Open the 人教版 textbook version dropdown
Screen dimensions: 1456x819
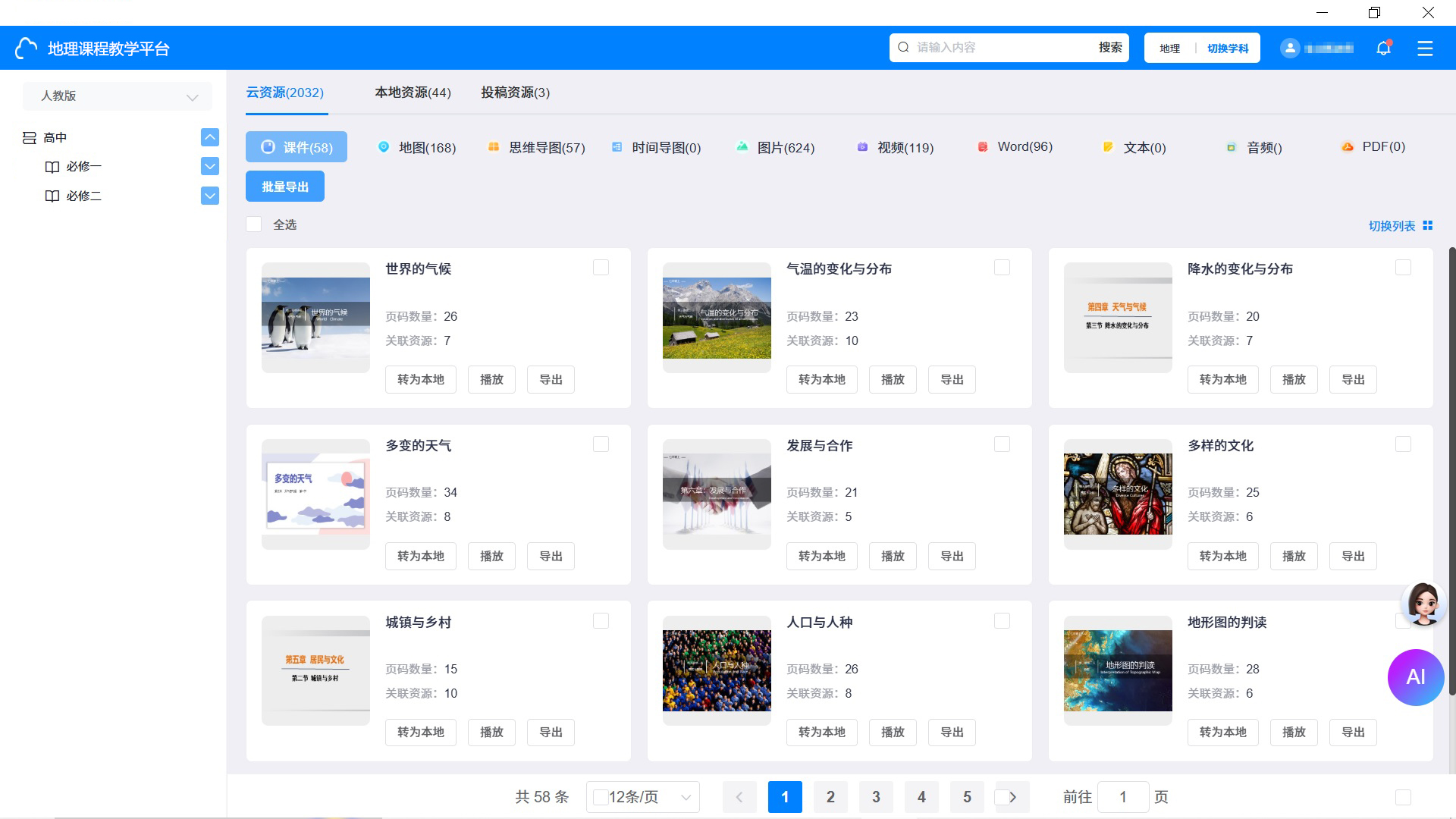coord(118,96)
